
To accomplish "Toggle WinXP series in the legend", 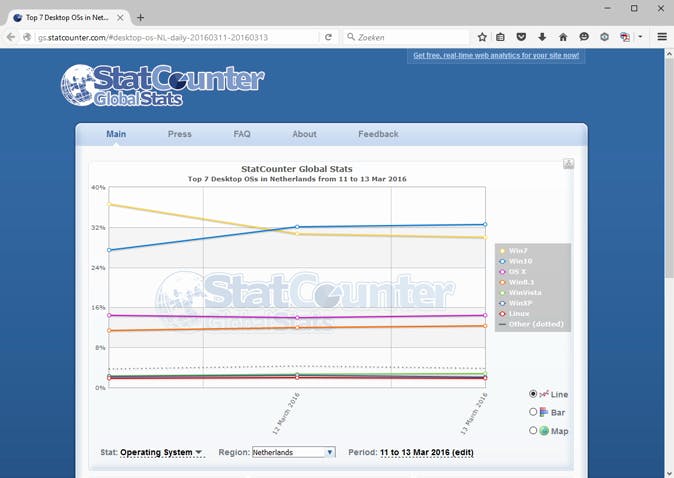I will tap(516, 303).
